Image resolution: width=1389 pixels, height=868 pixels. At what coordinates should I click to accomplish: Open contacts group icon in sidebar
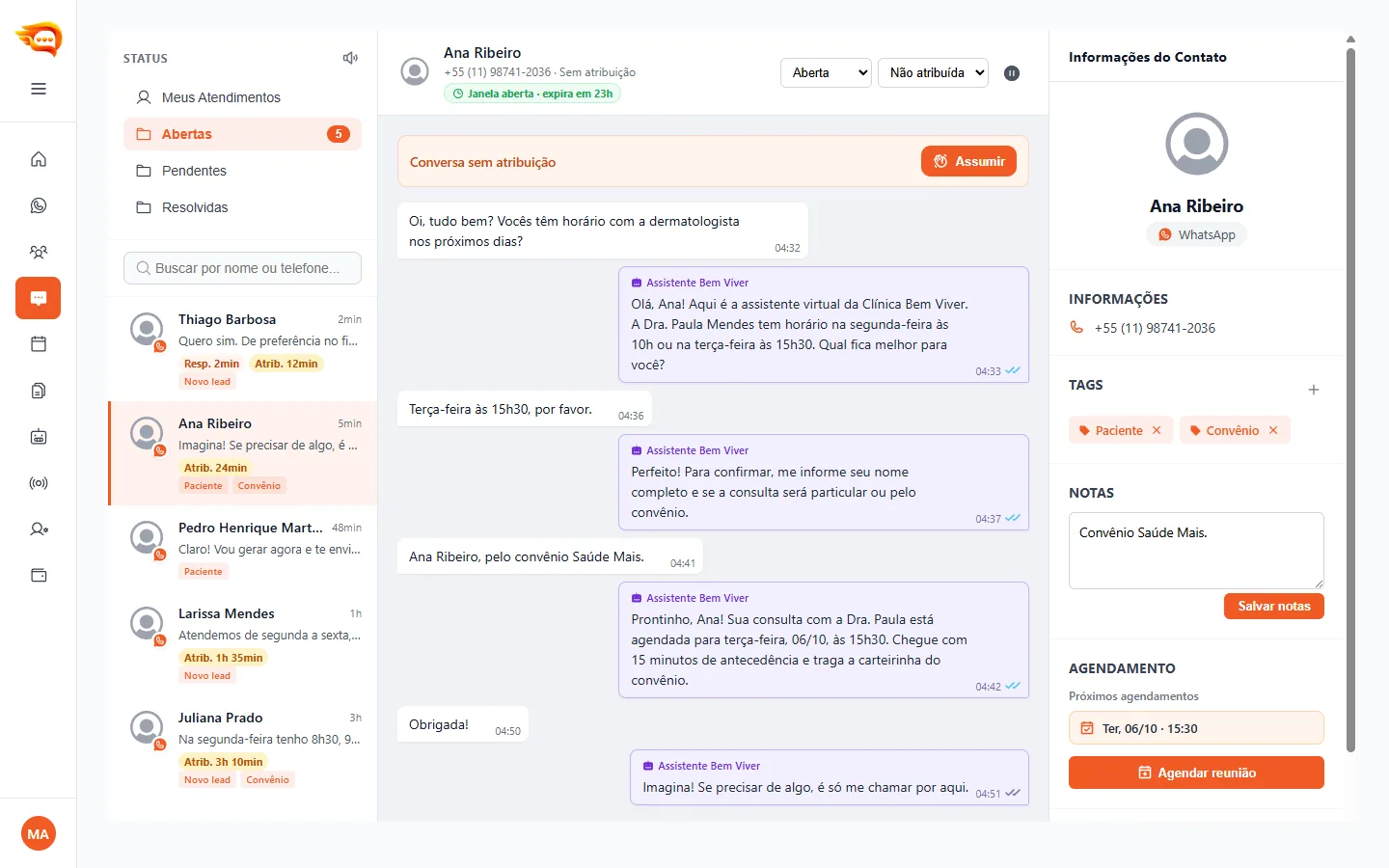39,252
